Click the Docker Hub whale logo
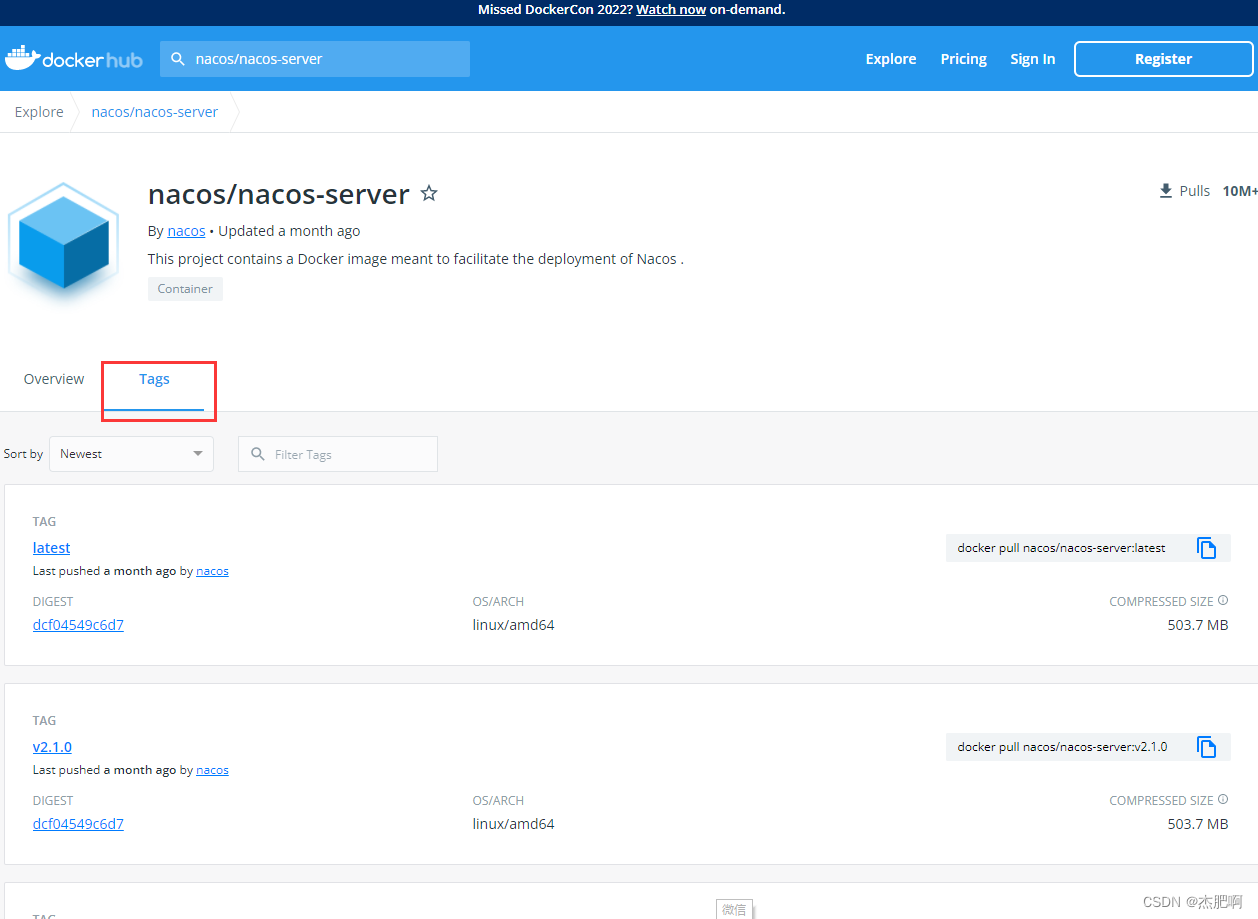 tap(74, 59)
